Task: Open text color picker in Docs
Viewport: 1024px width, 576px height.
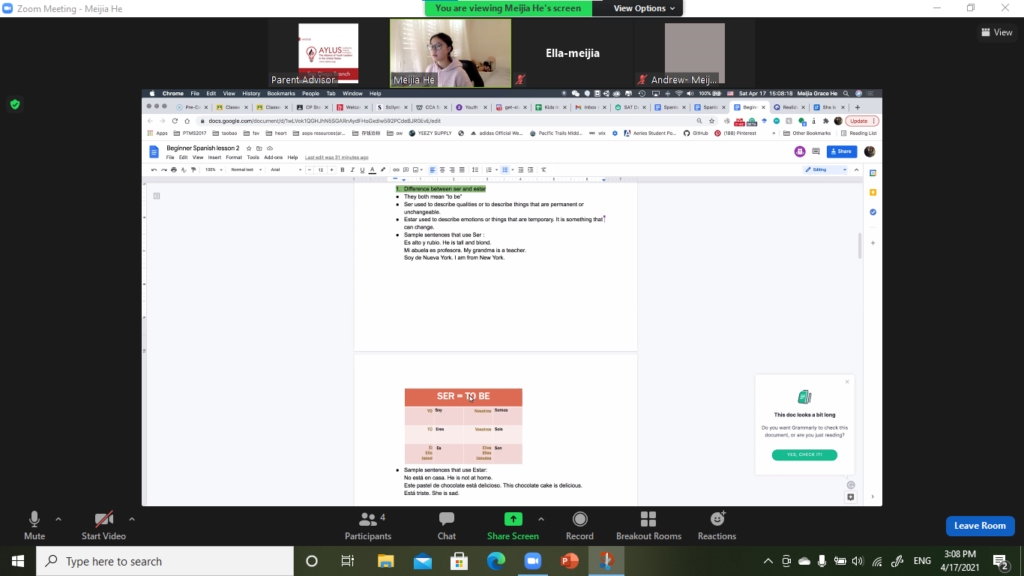Action: [372, 170]
